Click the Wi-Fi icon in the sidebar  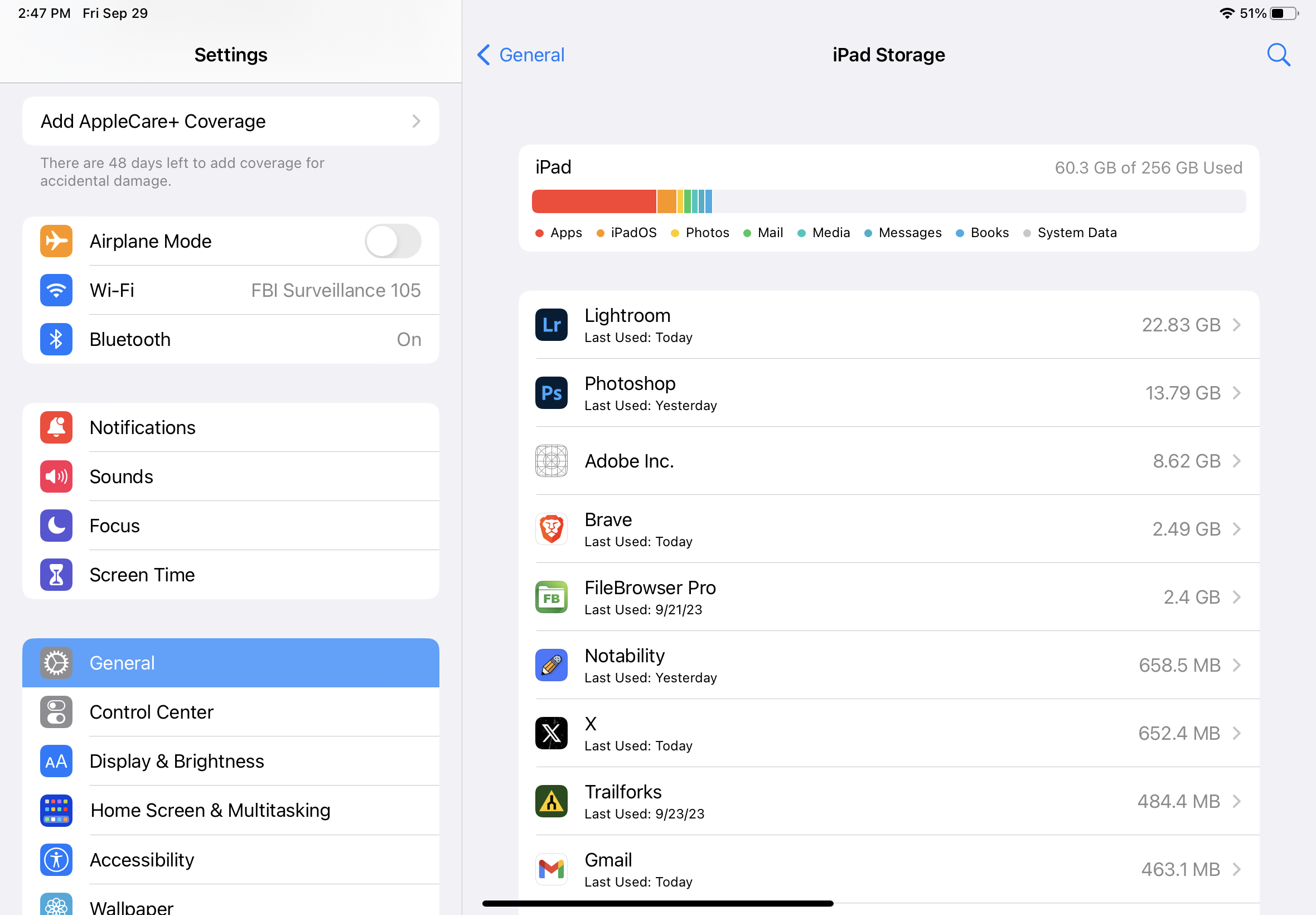(x=56, y=290)
